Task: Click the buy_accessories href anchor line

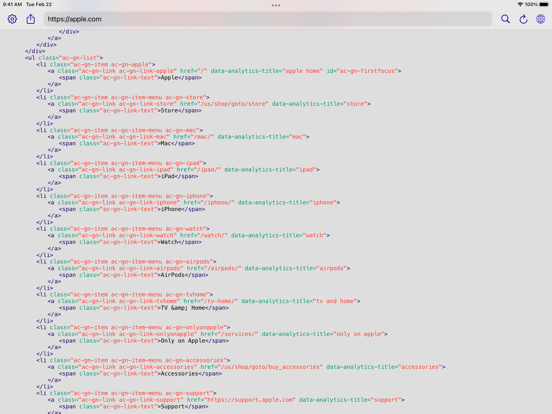Action: pos(246,367)
